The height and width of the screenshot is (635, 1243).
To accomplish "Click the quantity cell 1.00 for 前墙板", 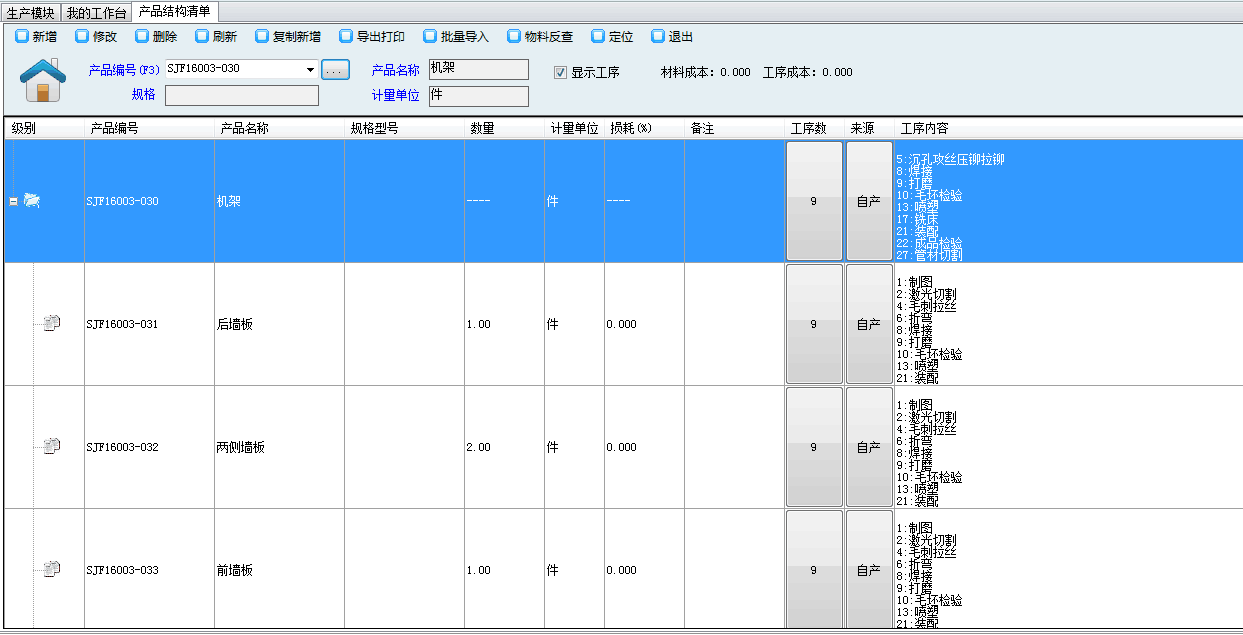I will point(505,570).
